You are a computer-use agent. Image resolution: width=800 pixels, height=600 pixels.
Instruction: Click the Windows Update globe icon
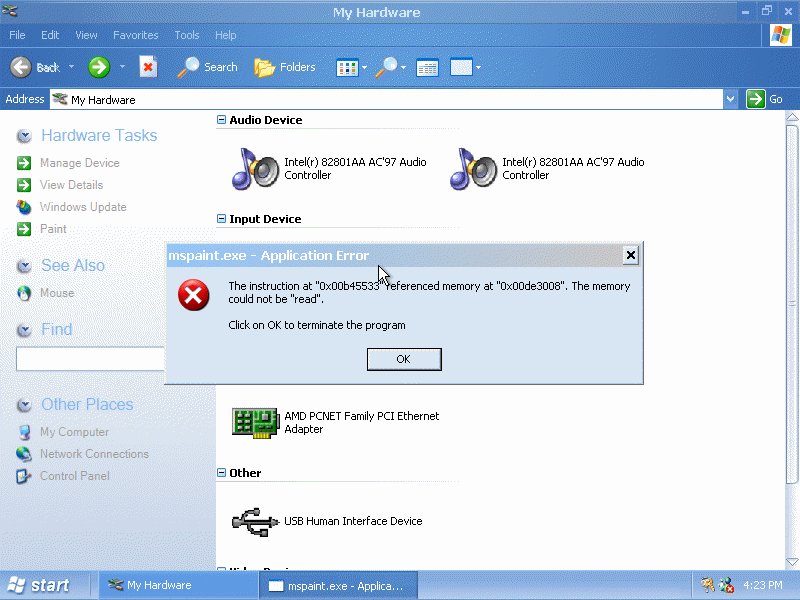(x=24, y=207)
